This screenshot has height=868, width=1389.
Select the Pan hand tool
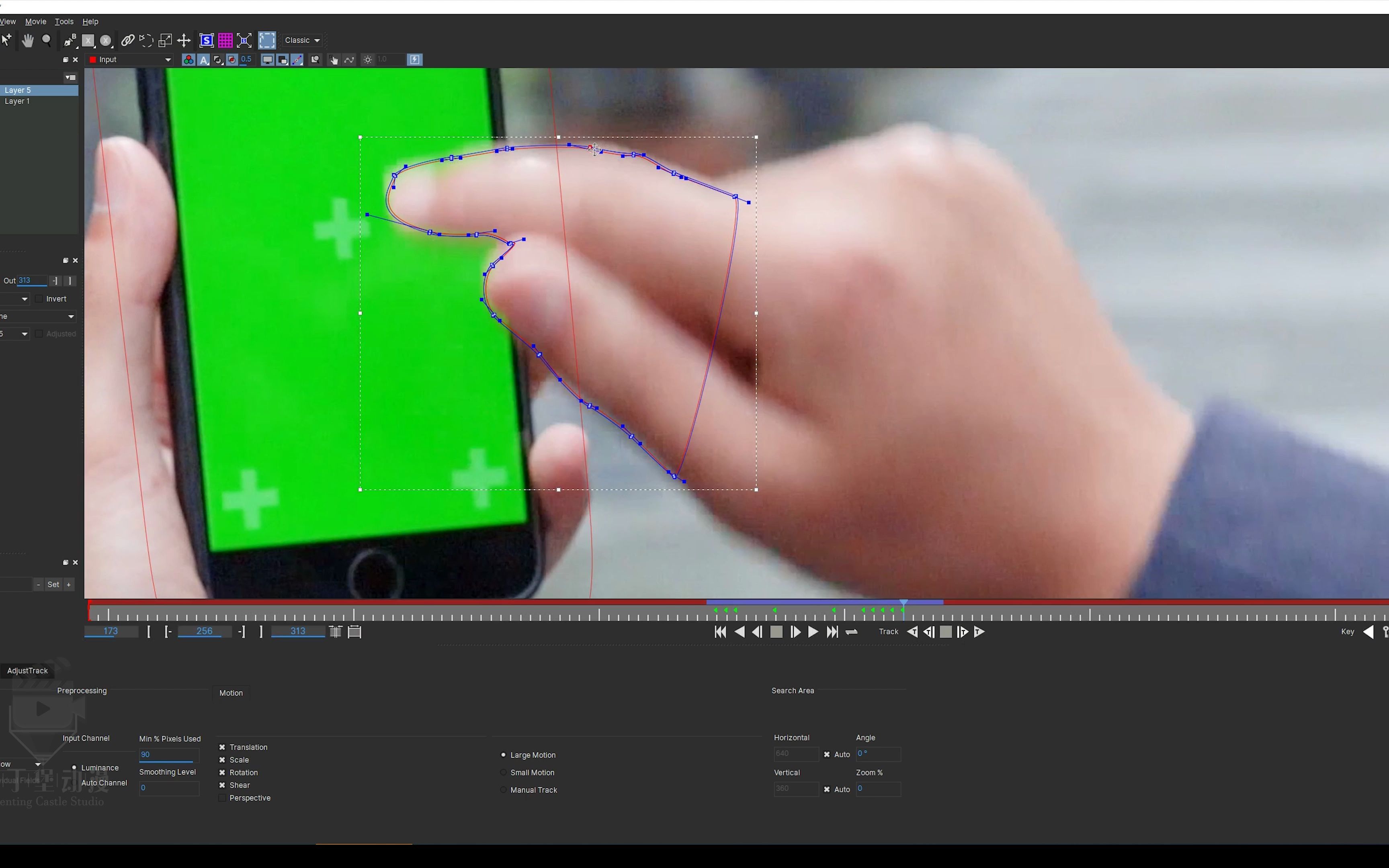(27, 40)
